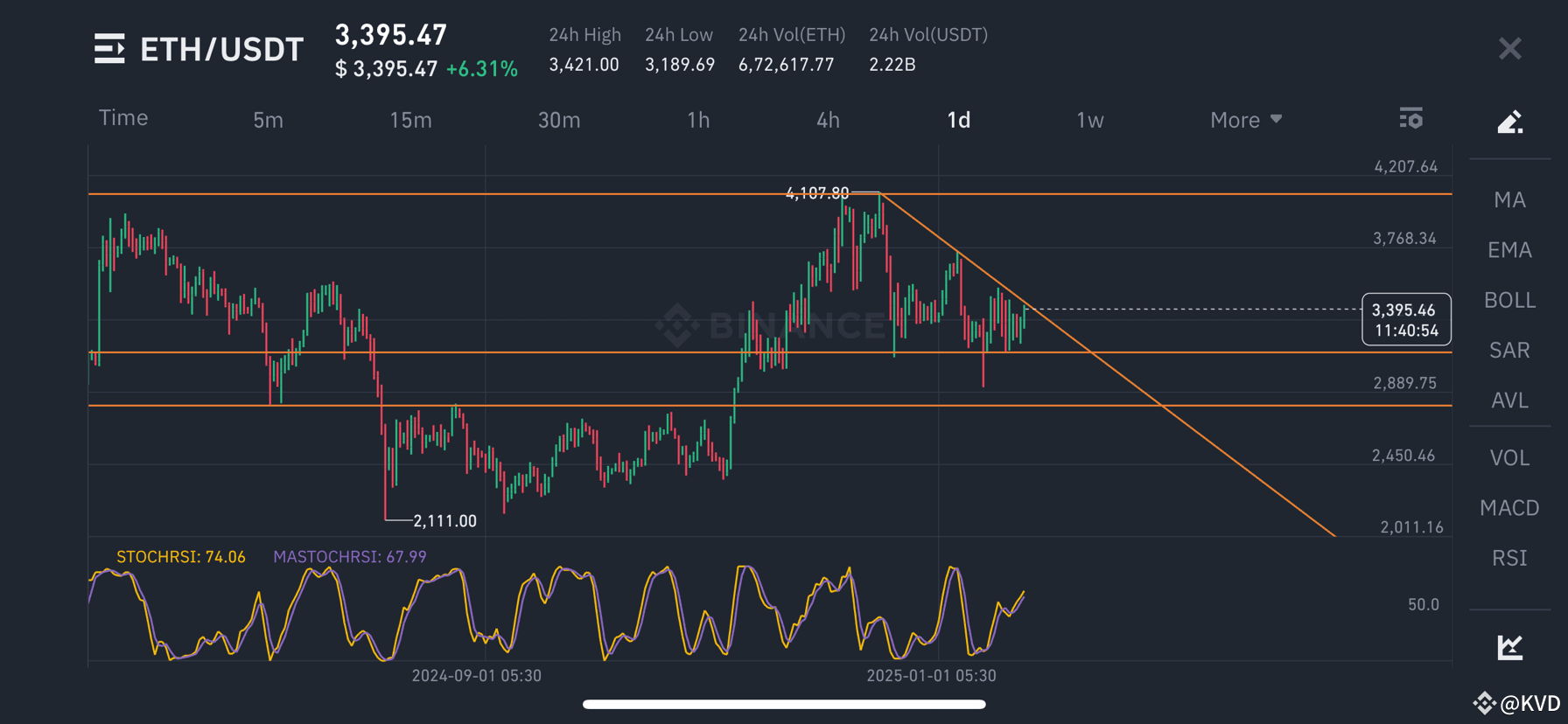Viewport: 1568px width, 724px height.
Task: Click the 50.0 StochRSI axis label
Action: pos(1423,604)
